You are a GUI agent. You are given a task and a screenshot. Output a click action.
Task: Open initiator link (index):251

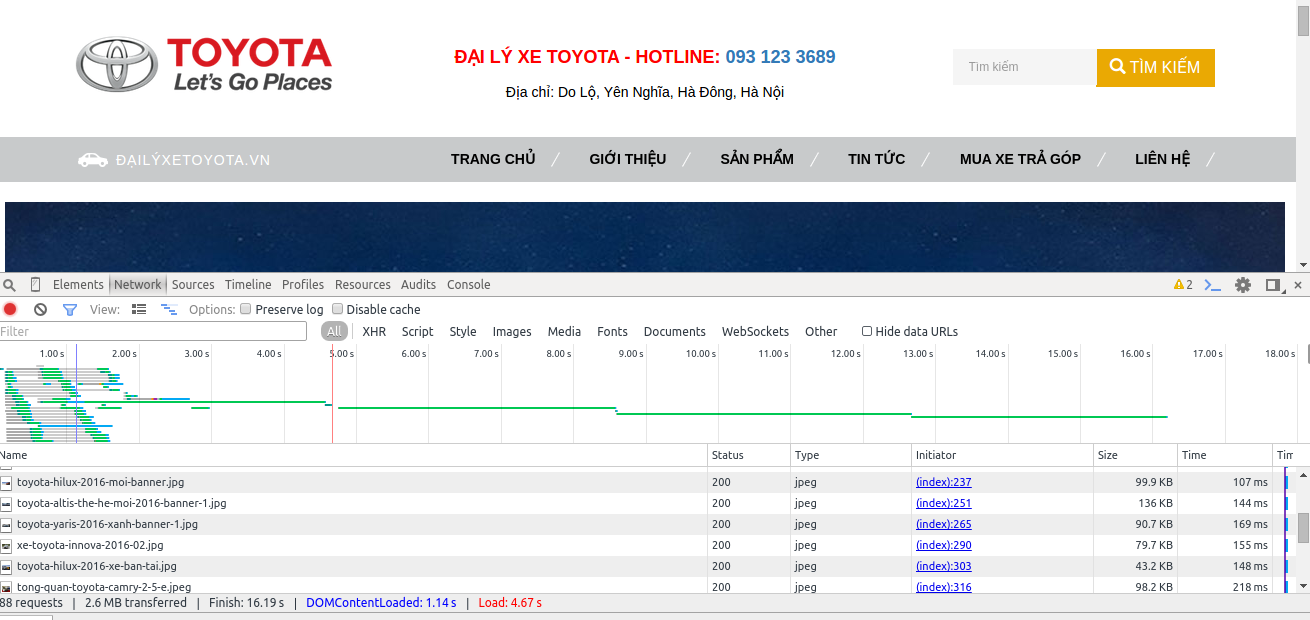click(x=943, y=503)
